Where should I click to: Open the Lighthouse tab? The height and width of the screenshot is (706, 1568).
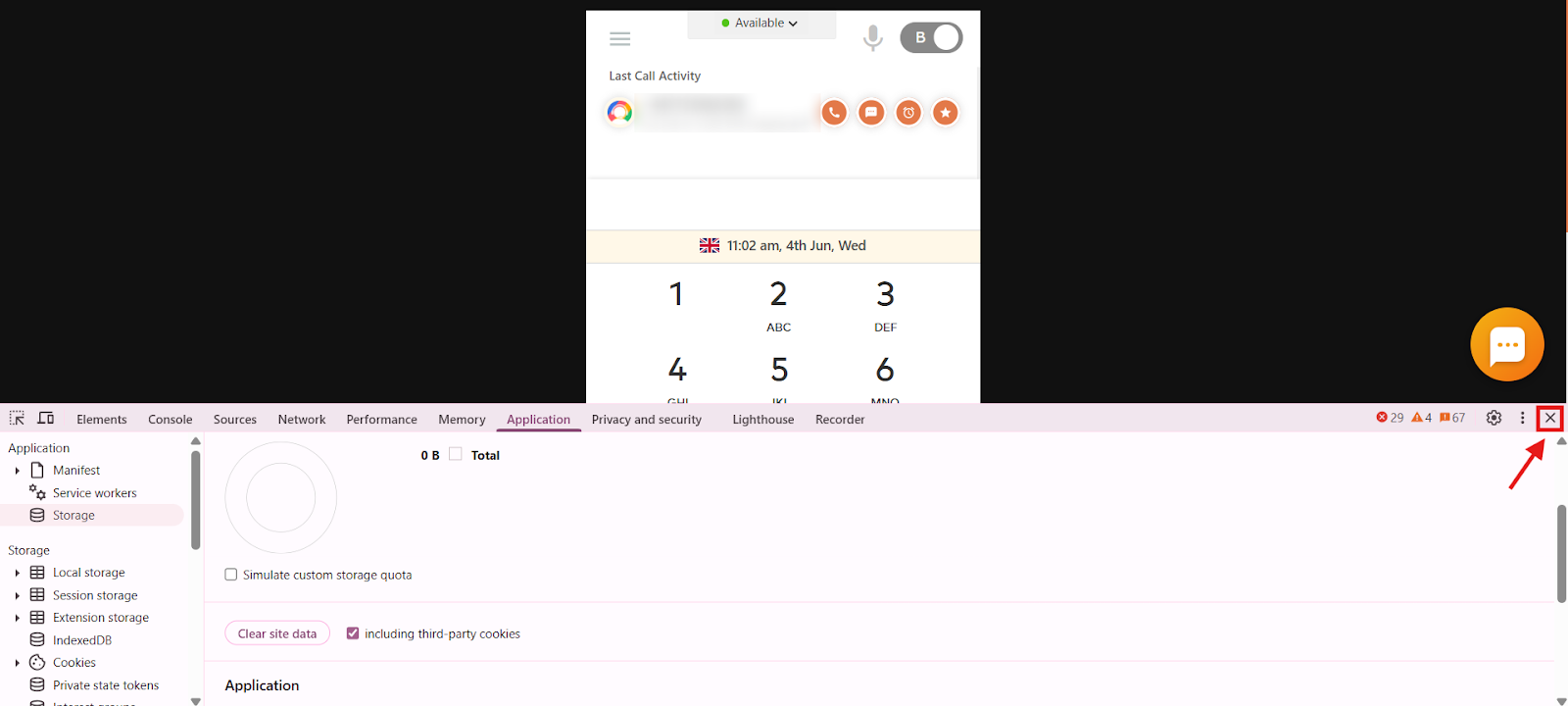point(763,420)
